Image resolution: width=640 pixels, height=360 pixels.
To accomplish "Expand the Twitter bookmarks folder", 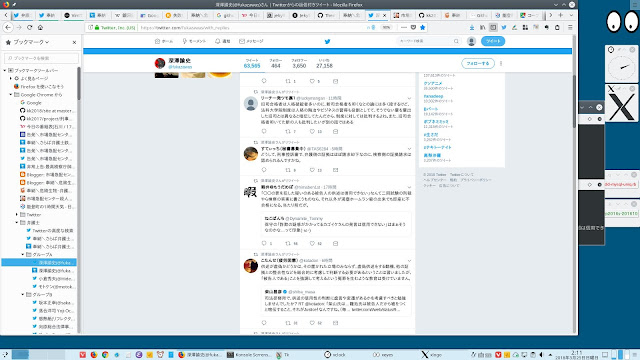I will pyautogui.click(x=17, y=215).
